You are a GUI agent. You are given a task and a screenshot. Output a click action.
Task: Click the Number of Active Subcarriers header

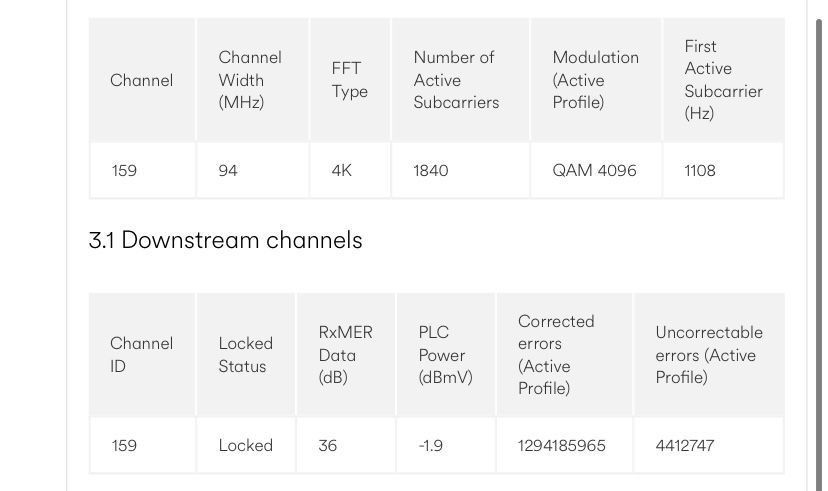[456, 80]
